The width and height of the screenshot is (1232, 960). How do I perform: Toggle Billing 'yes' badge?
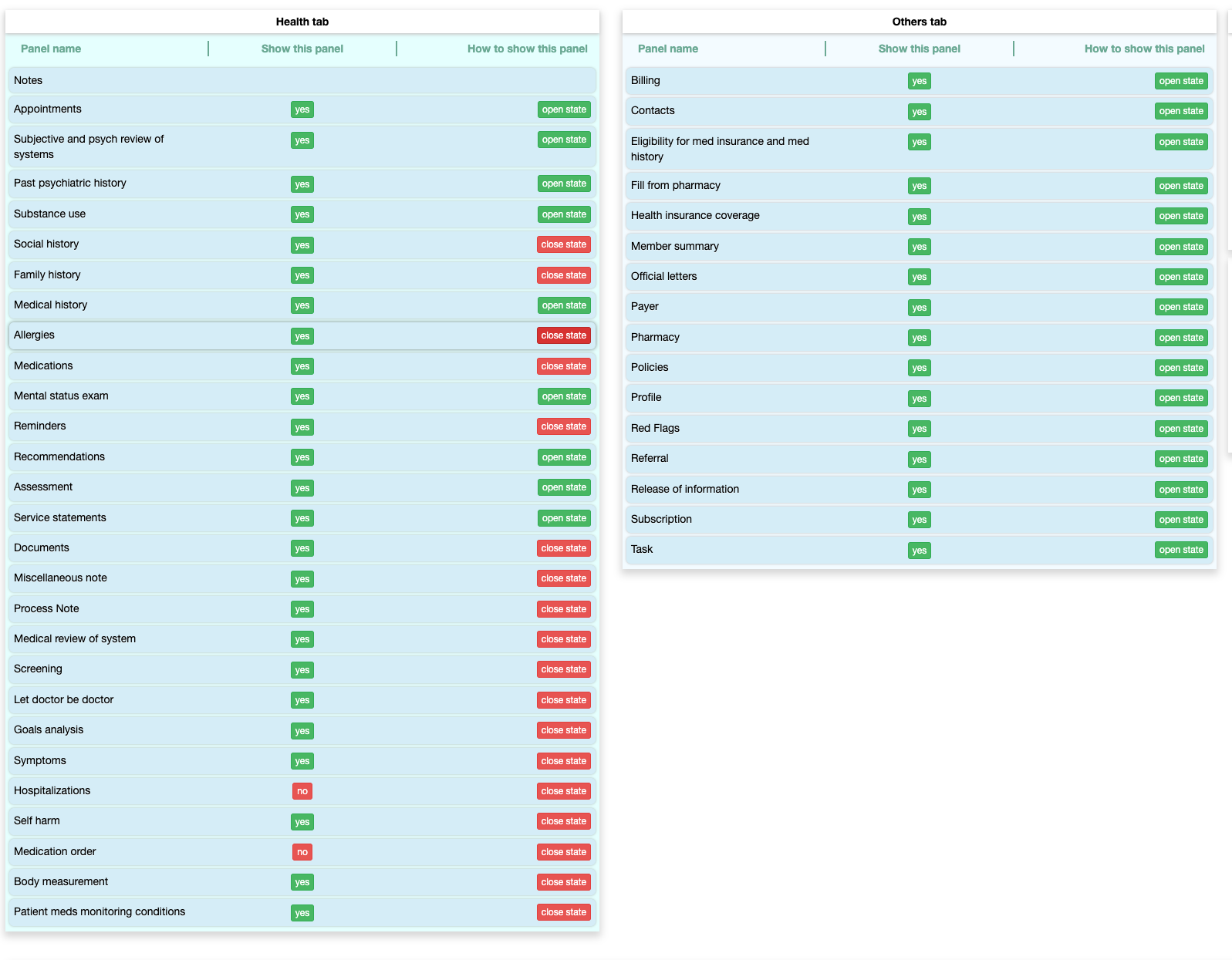tap(920, 81)
